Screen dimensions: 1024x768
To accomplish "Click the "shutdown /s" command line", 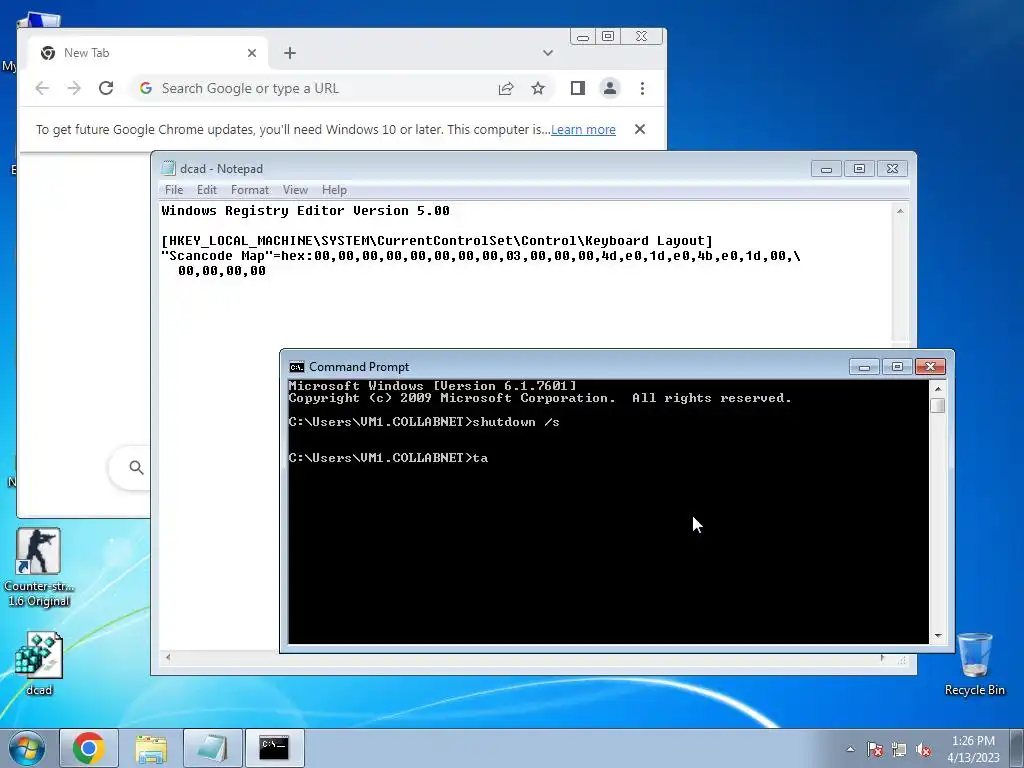I will pyautogui.click(x=424, y=422).
